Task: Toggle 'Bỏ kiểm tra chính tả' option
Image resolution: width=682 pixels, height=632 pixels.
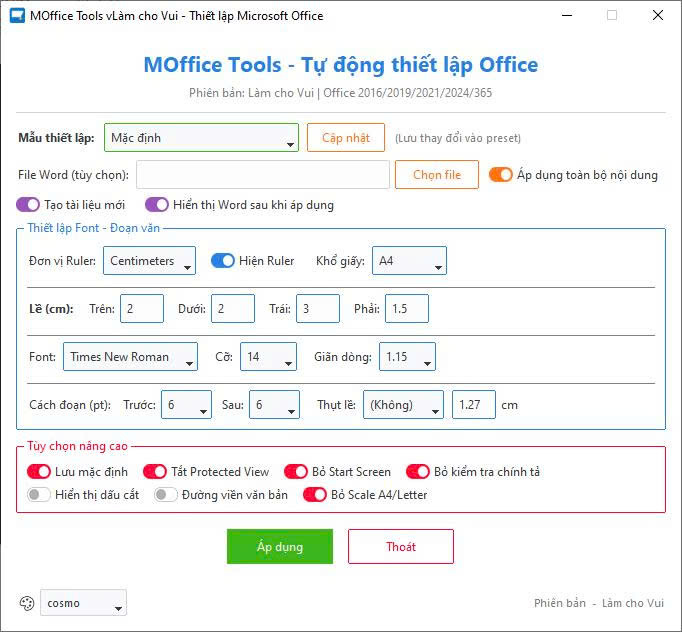Action: [418, 471]
